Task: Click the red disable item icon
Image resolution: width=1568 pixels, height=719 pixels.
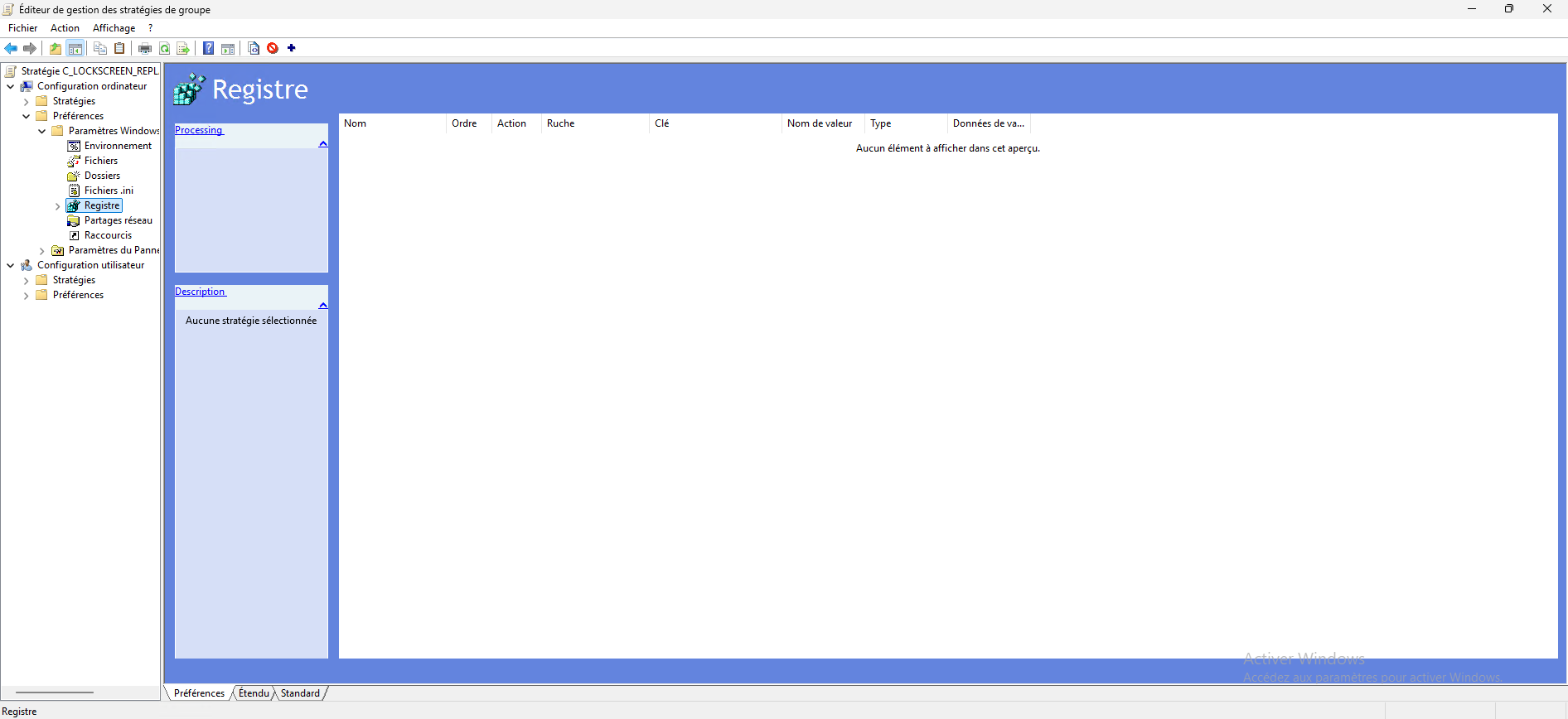Action: (x=273, y=48)
